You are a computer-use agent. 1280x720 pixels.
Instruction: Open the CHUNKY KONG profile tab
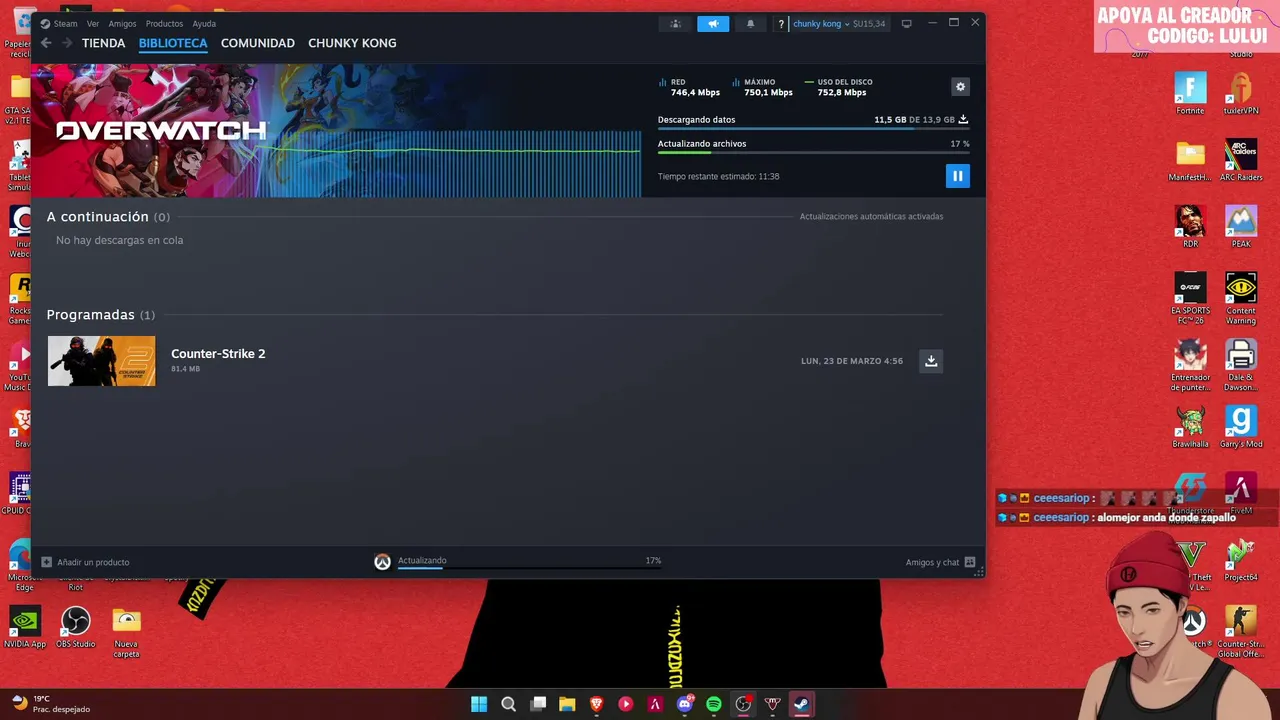352,43
